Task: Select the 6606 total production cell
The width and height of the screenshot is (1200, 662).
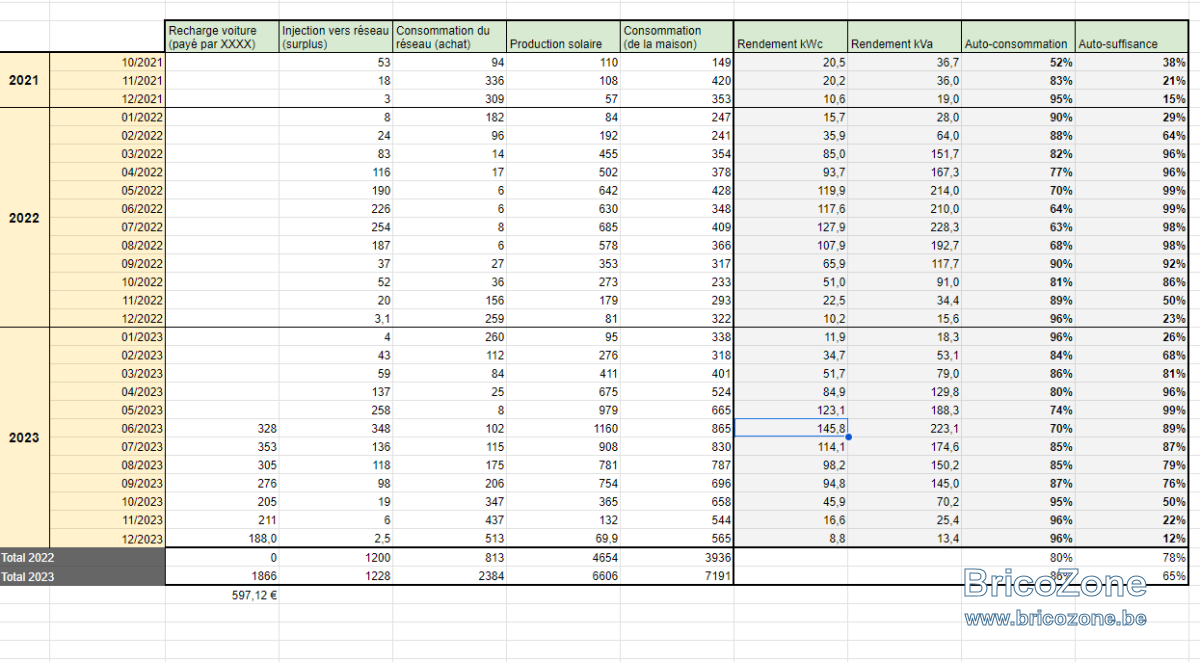Action: tap(563, 576)
